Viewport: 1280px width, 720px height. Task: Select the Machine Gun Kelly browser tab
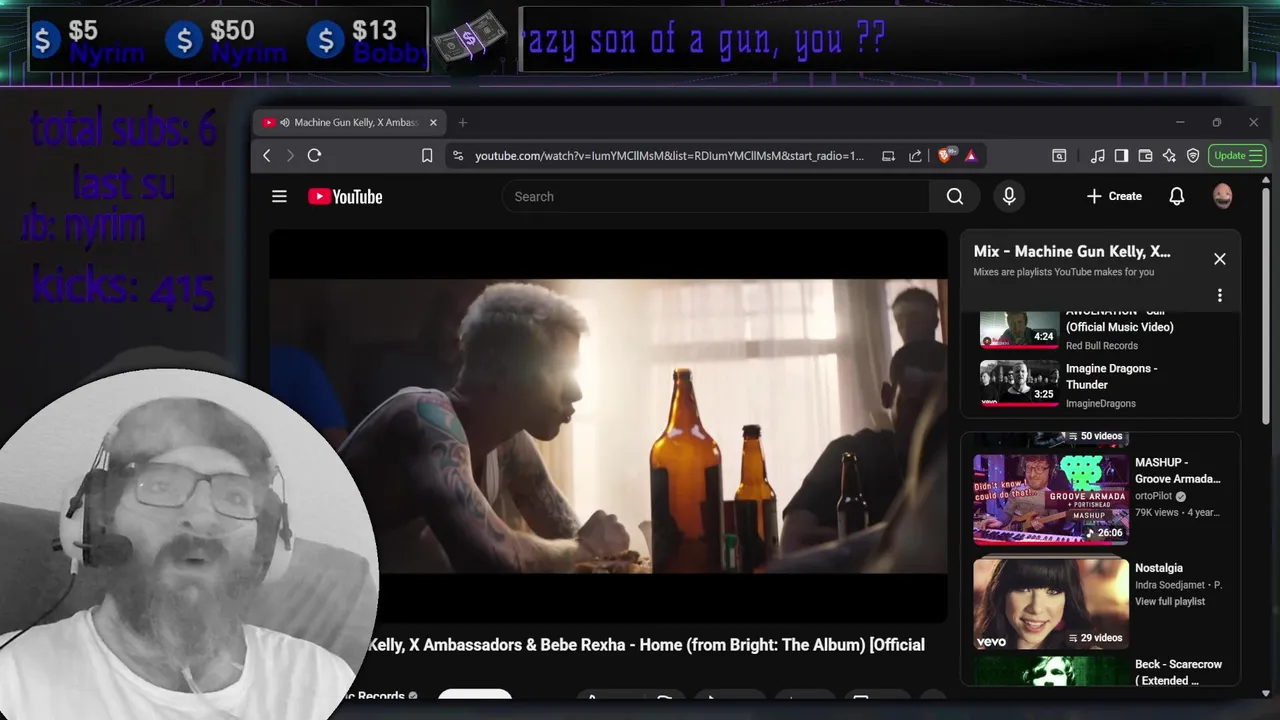(x=350, y=123)
